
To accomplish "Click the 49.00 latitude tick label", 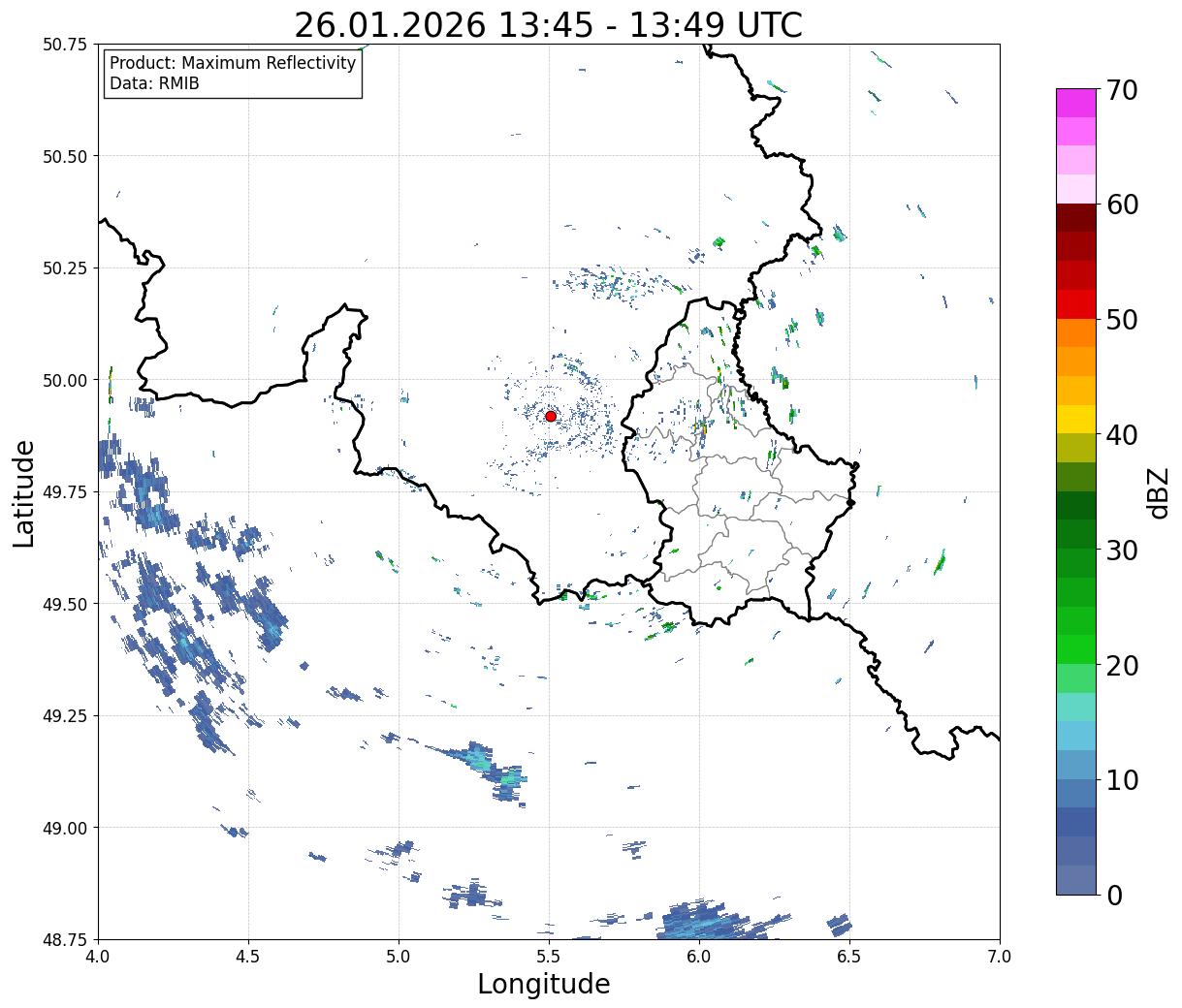I will tap(64, 828).
